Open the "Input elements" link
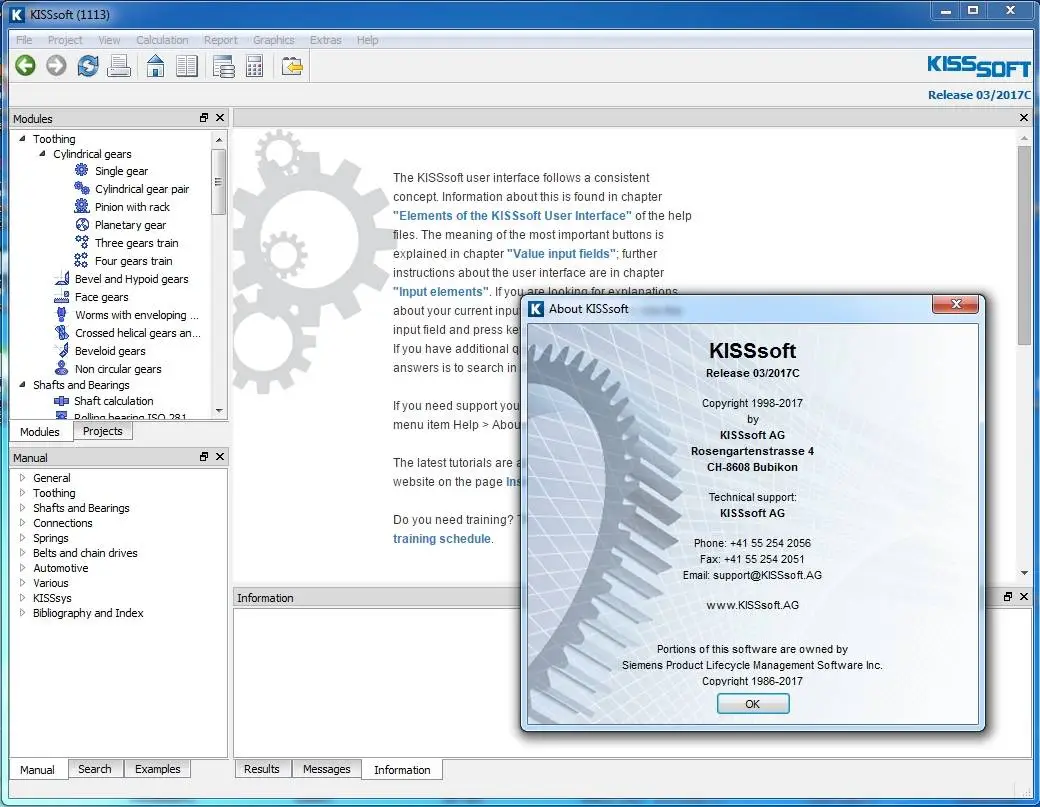Screen dimensions: 1040x807 point(440,292)
